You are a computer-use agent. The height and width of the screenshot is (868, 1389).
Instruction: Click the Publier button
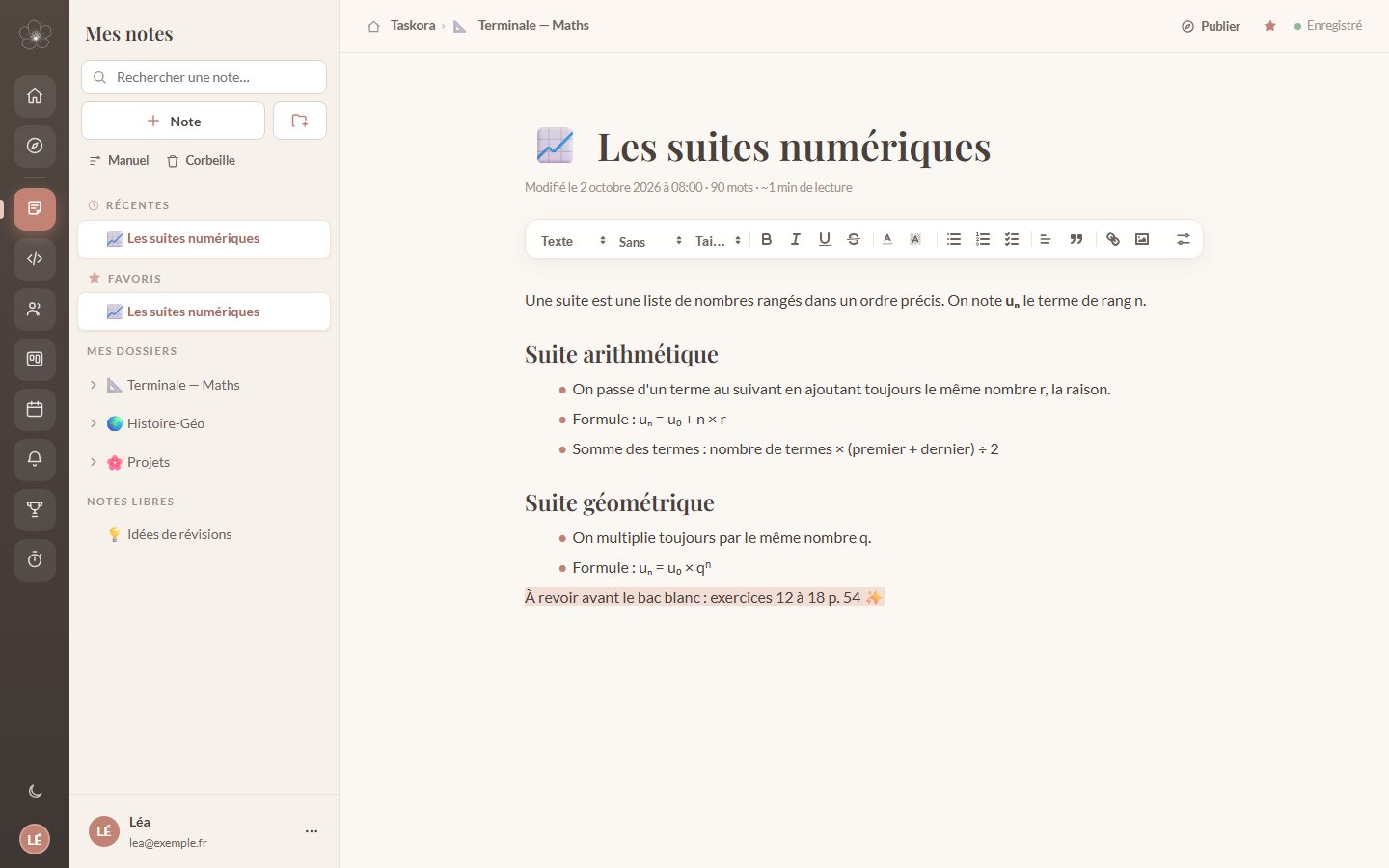[1211, 26]
